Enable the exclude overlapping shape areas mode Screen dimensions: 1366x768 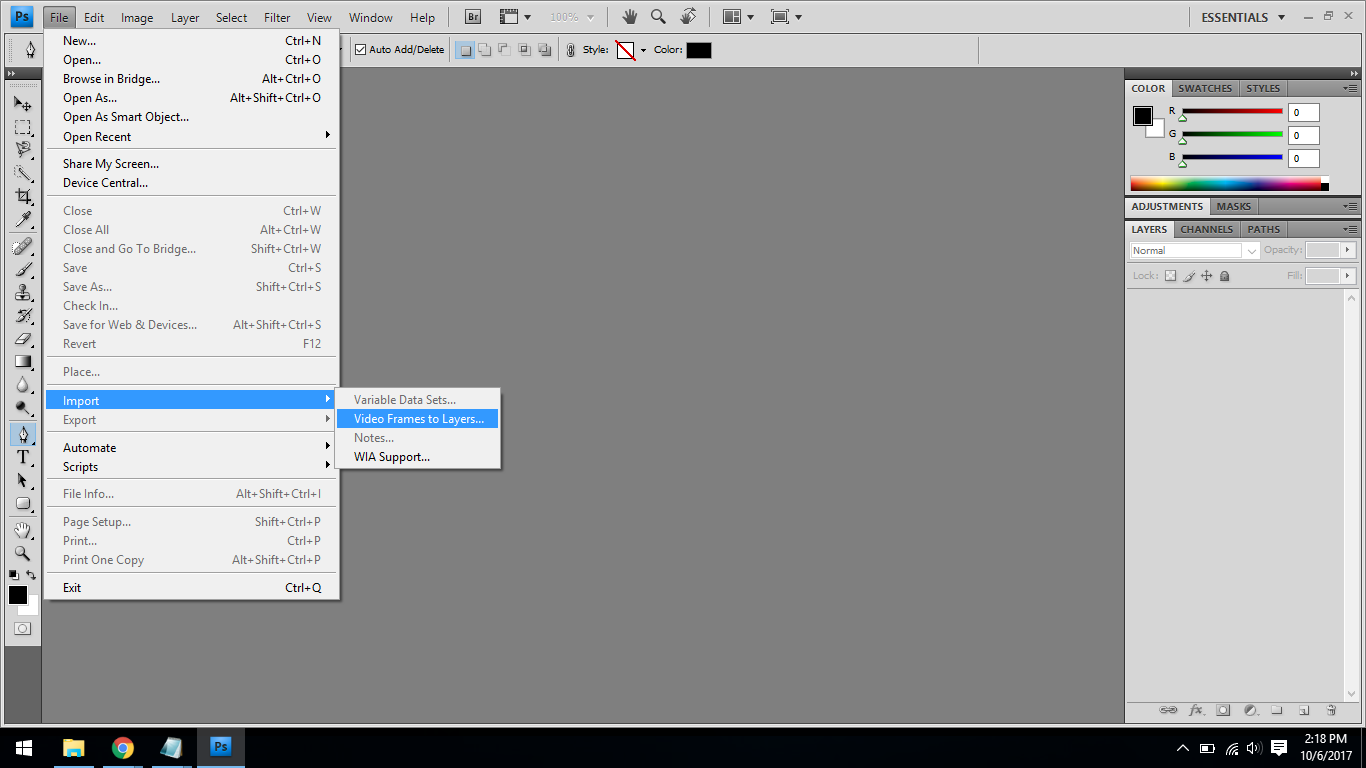pos(544,50)
